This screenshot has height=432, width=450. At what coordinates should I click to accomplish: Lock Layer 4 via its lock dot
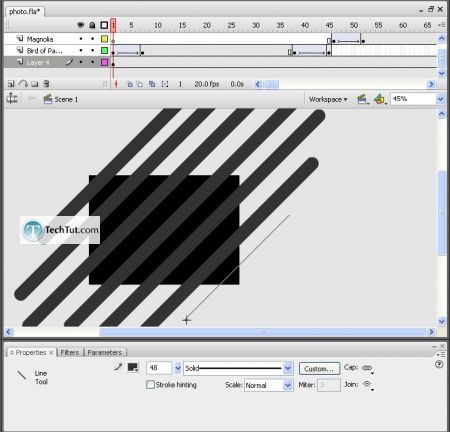pyautogui.click(x=92, y=62)
